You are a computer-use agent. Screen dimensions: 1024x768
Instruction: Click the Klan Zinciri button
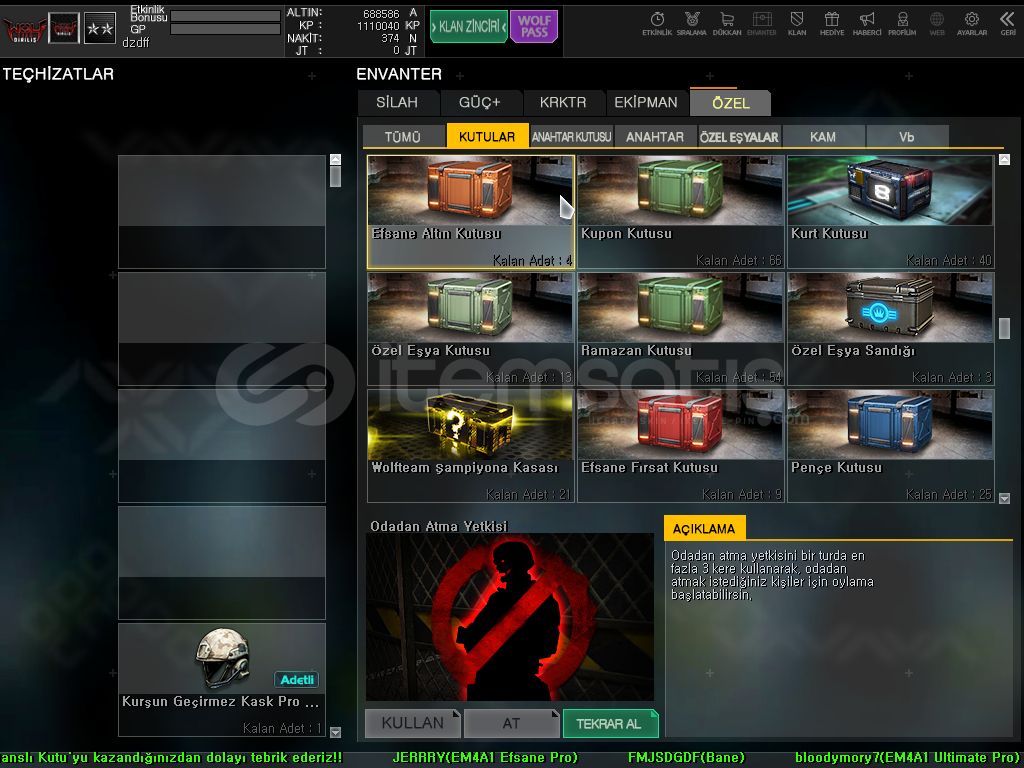point(468,27)
